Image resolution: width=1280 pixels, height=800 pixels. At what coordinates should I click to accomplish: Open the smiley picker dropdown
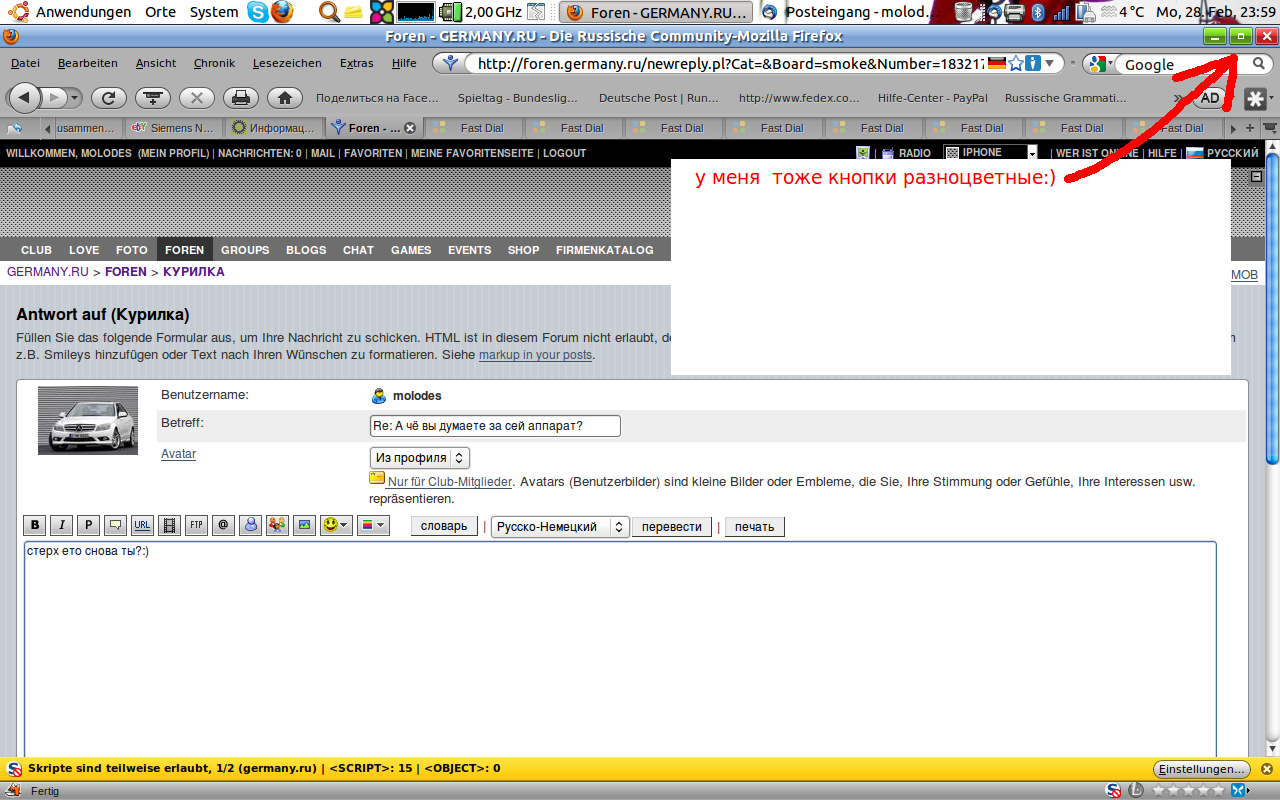coord(336,525)
